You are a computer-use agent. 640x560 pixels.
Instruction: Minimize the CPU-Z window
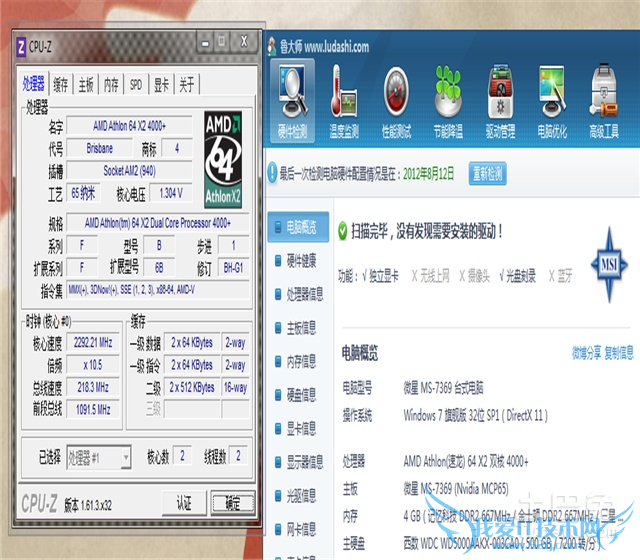[205, 42]
